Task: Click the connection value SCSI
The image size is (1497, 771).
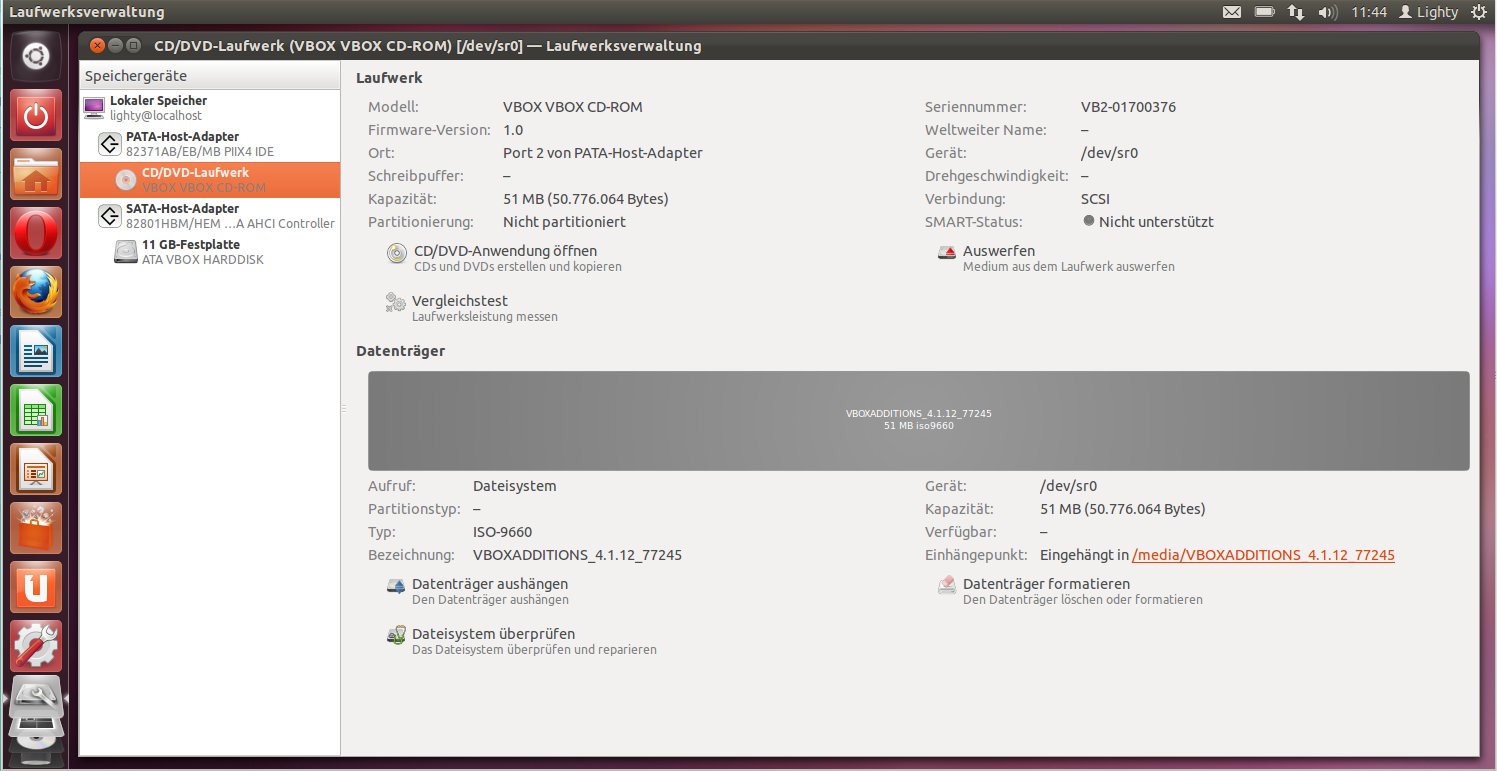Action: pos(1096,199)
